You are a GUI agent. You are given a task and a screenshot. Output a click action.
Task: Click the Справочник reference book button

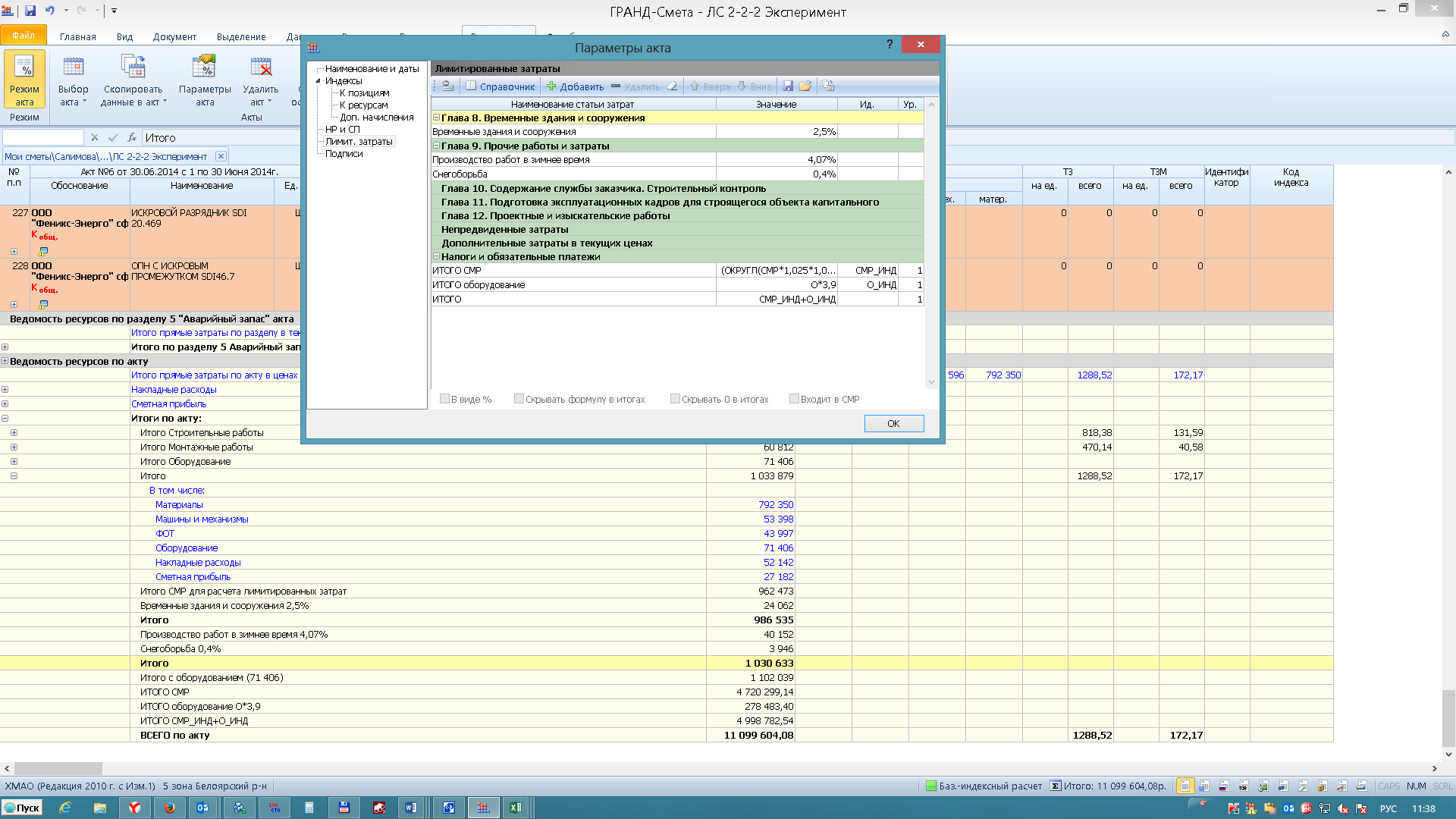[500, 86]
